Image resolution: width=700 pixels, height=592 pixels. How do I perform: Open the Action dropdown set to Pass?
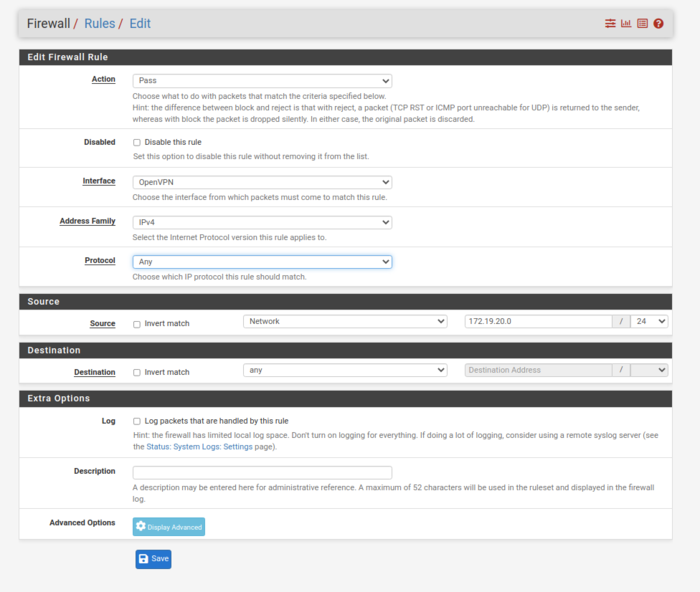[x=262, y=81]
